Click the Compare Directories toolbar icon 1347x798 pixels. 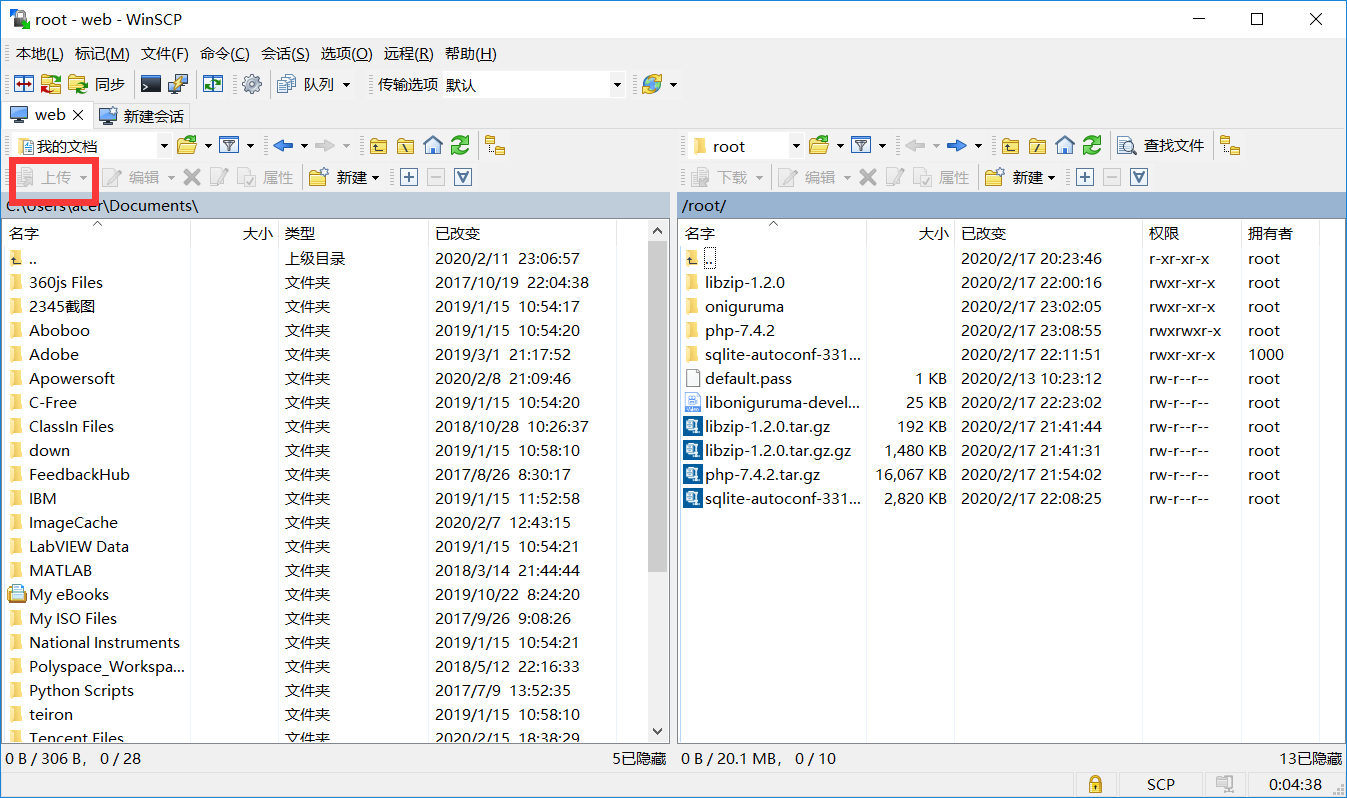[x=23, y=85]
